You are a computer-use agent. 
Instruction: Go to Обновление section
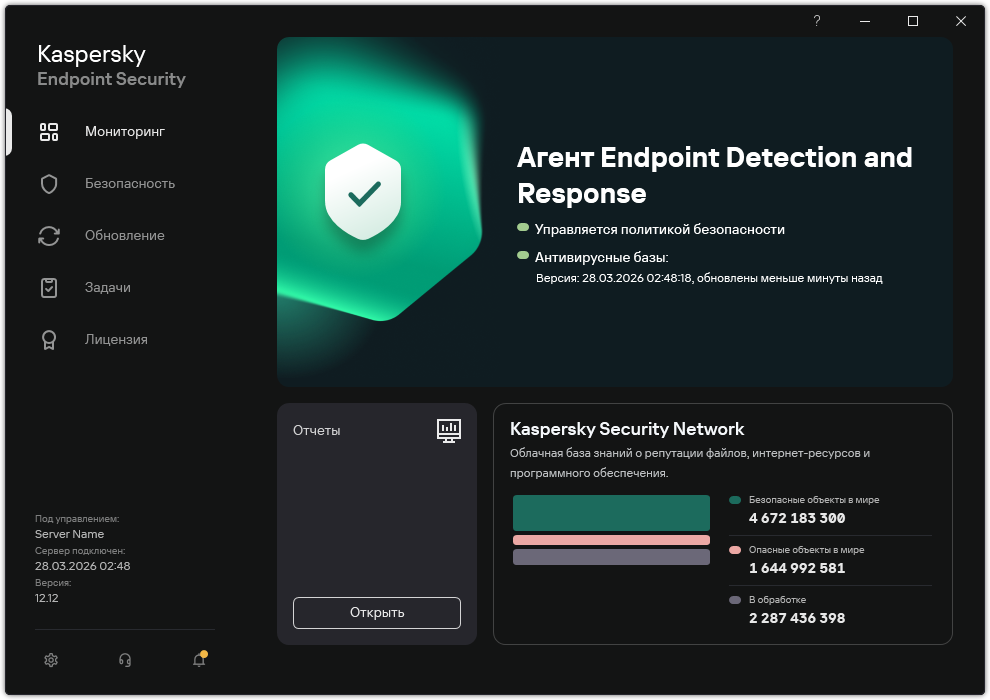coord(124,235)
